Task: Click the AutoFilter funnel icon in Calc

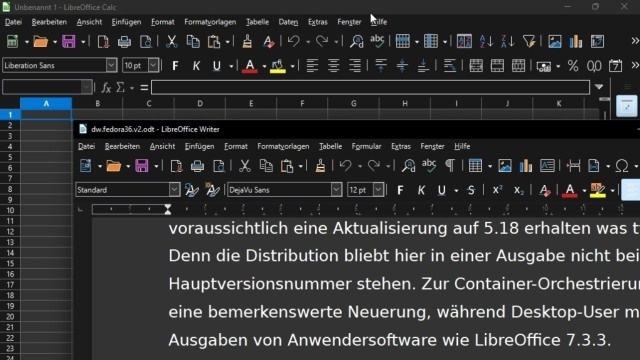Action: [x=529, y=41]
